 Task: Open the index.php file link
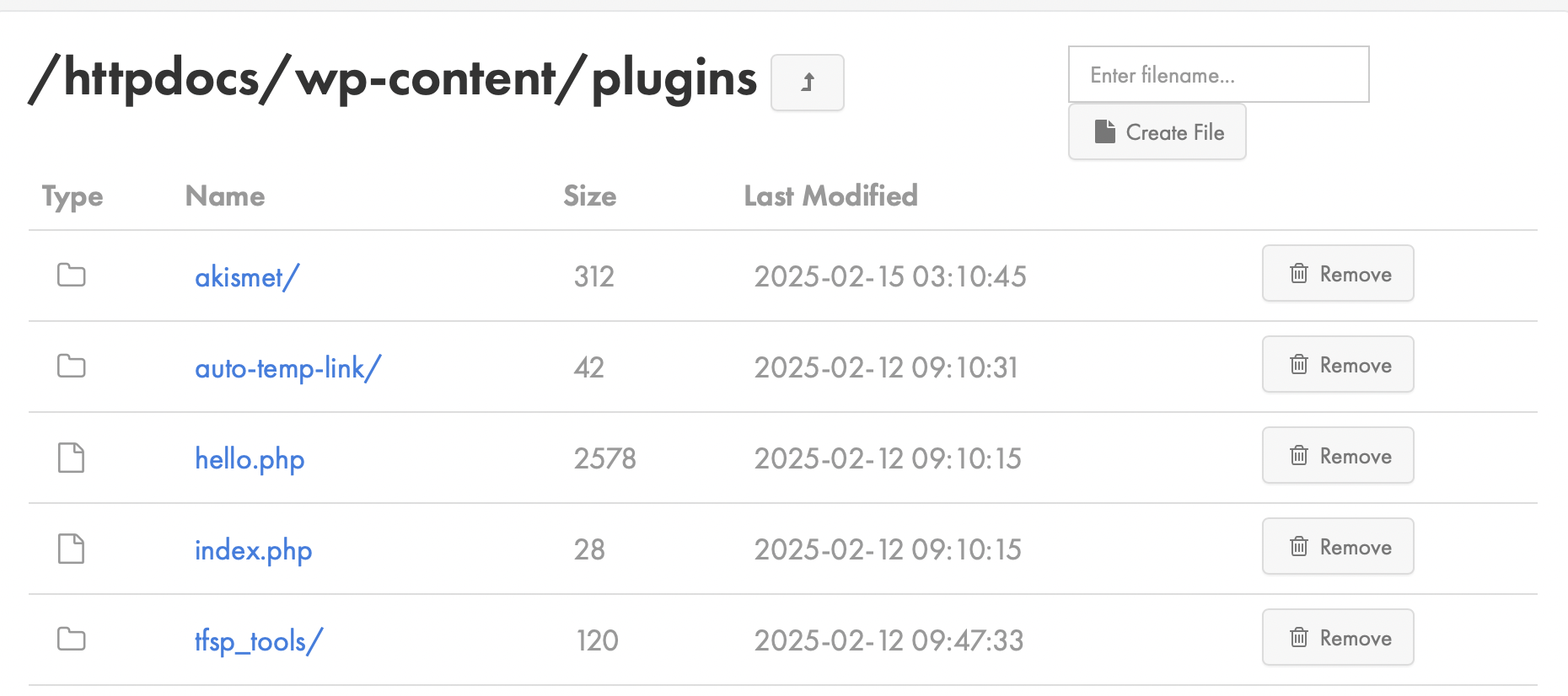coord(254,550)
